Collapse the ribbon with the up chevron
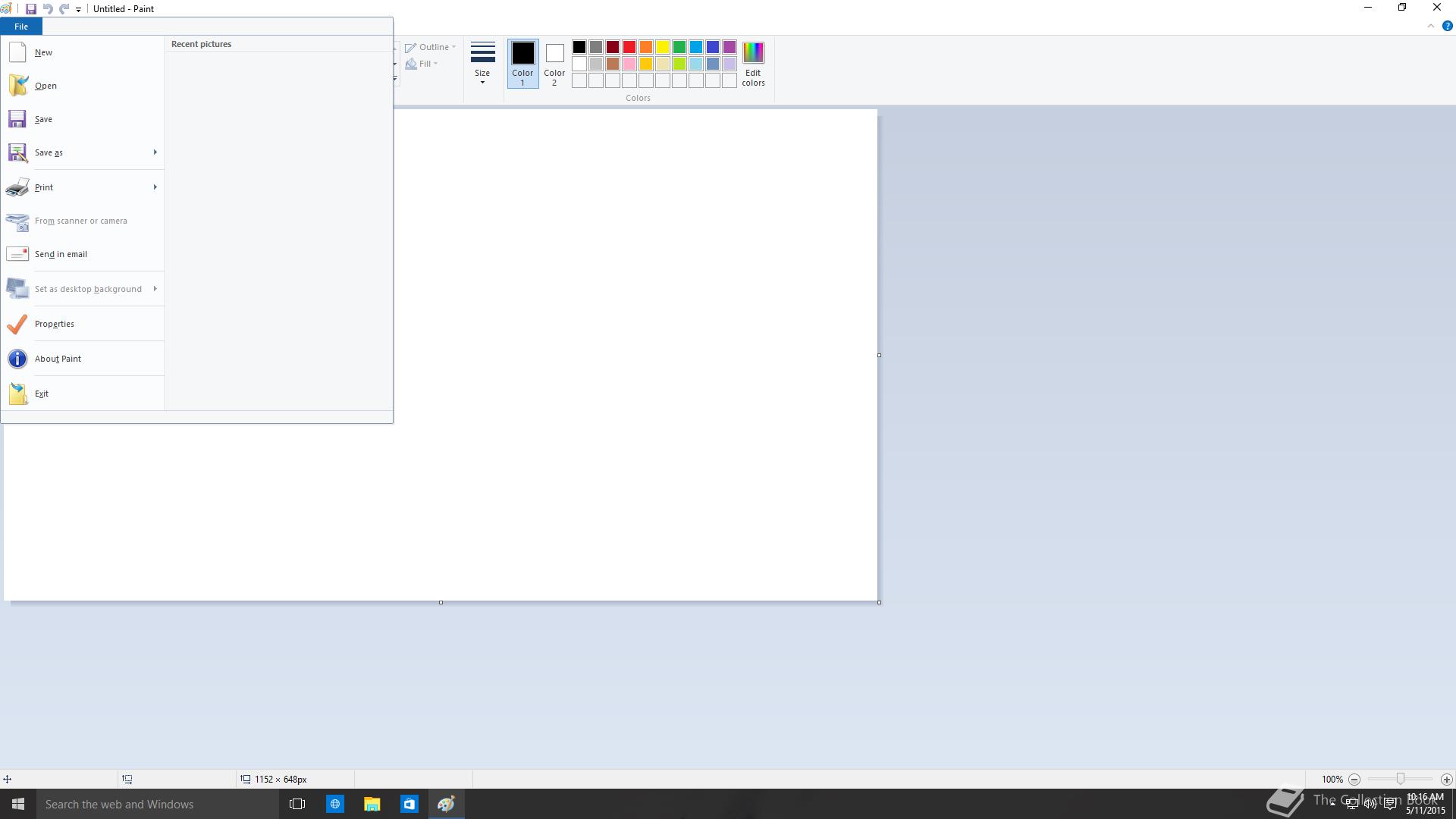Viewport: 1456px width, 819px height. tap(1431, 26)
